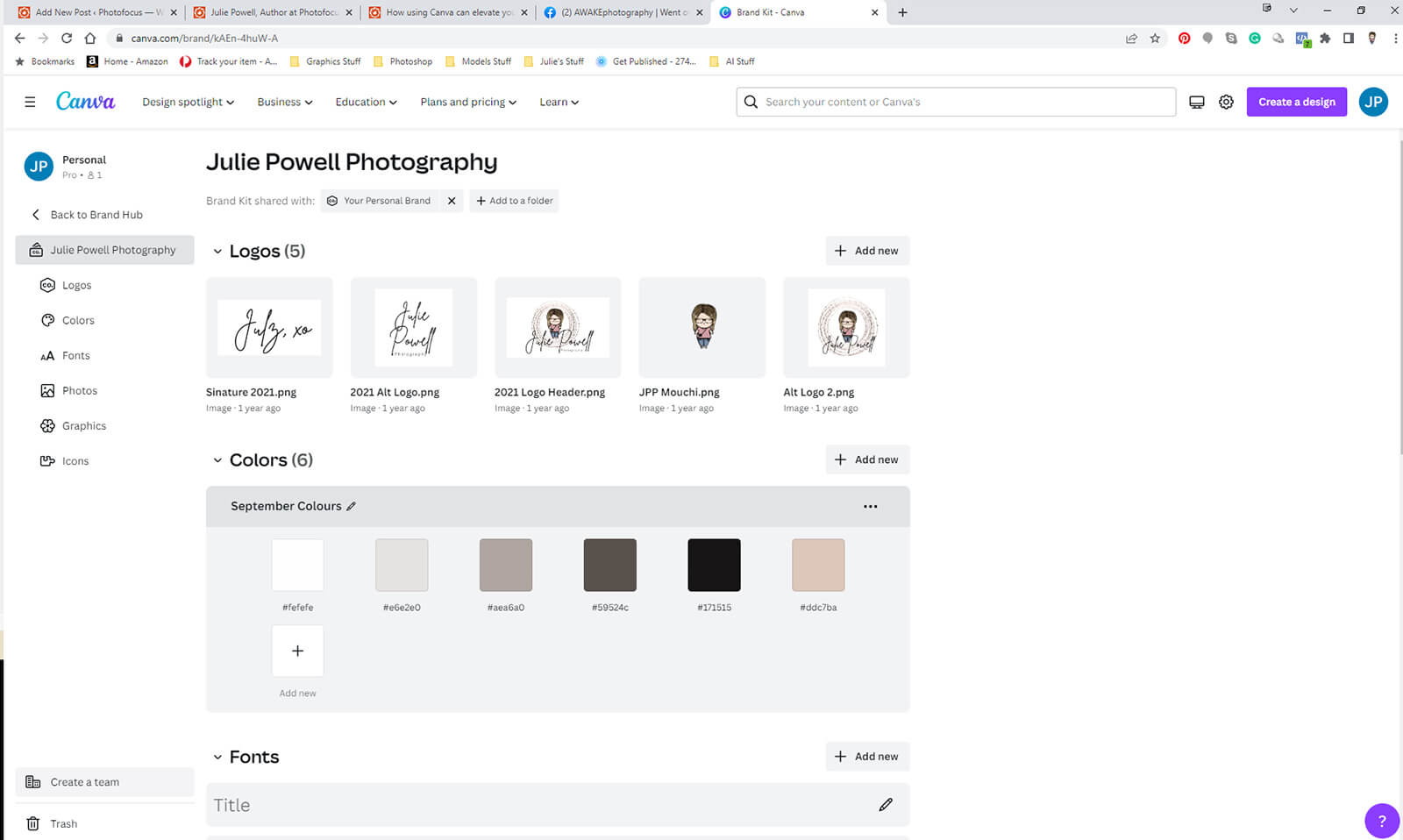The image size is (1403, 840).
Task: Click the Create a design button
Action: tap(1296, 102)
